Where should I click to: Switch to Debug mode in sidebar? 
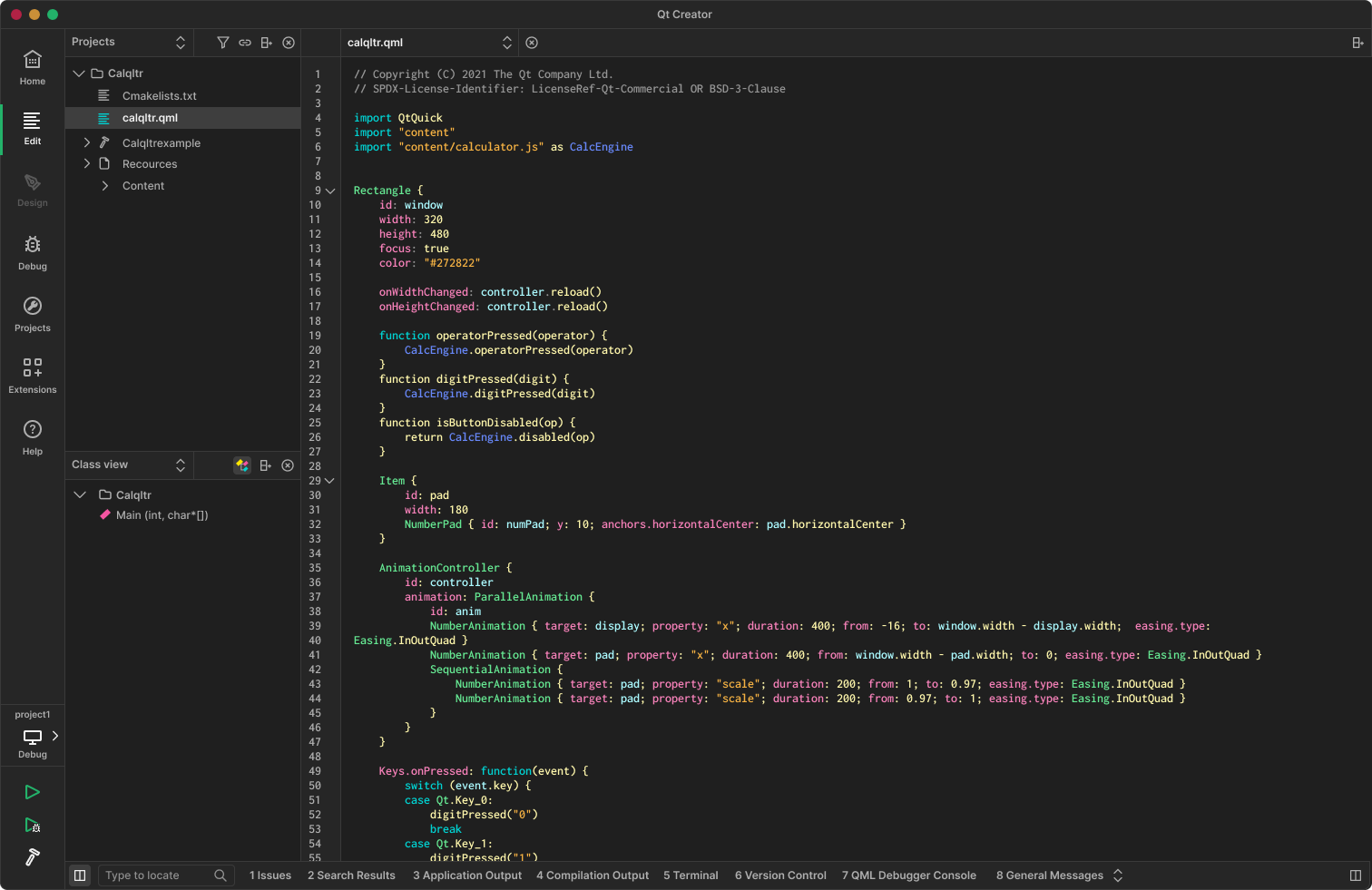point(33,252)
